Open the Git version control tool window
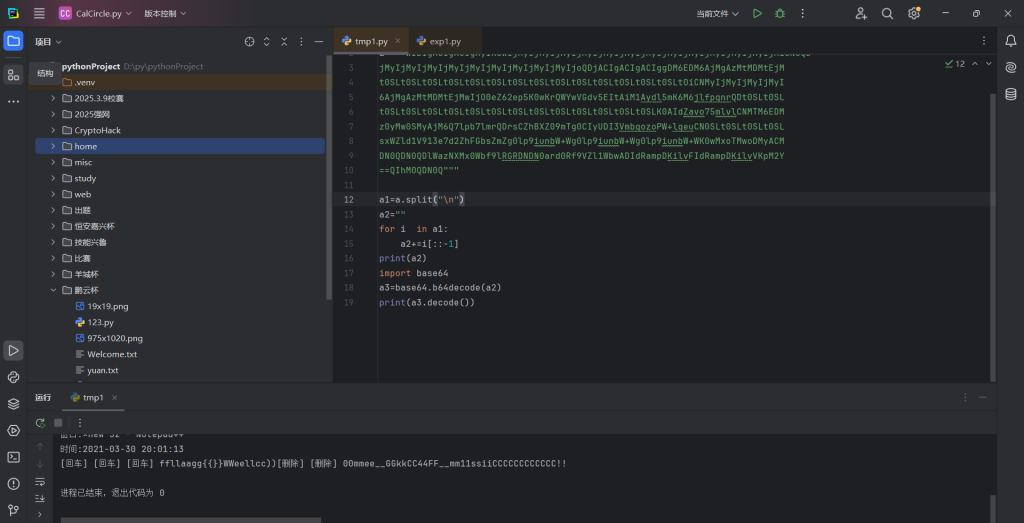Image resolution: width=1024 pixels, height=523 pixels. 13,509
